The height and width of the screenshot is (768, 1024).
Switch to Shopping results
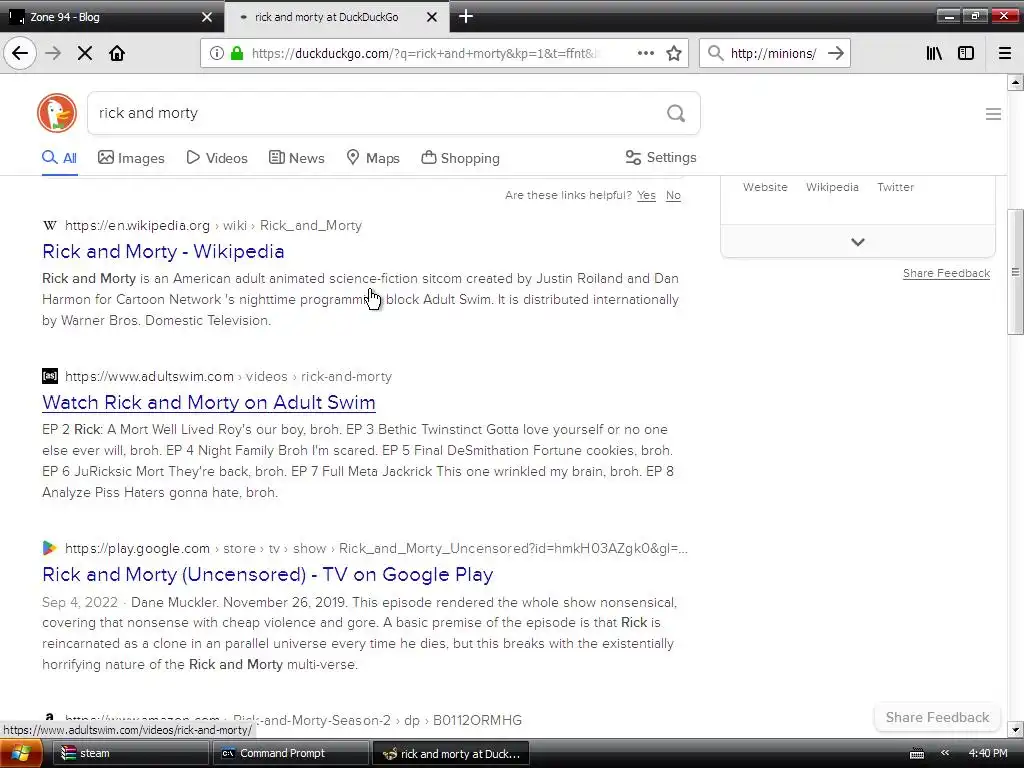tap(460, 158)
